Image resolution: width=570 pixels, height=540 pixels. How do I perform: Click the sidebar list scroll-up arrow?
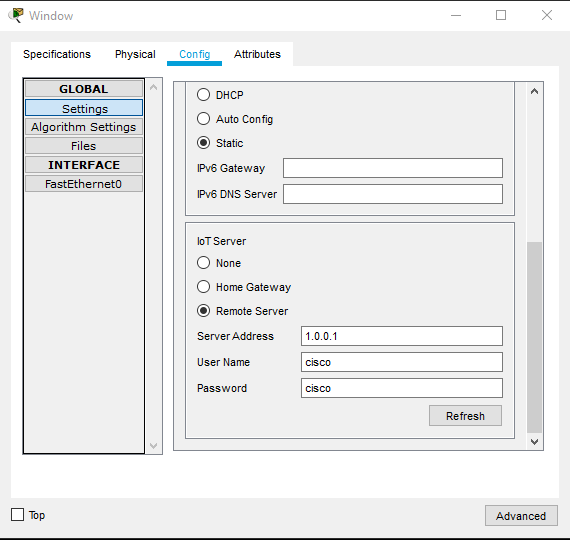(x=153, y=87)
